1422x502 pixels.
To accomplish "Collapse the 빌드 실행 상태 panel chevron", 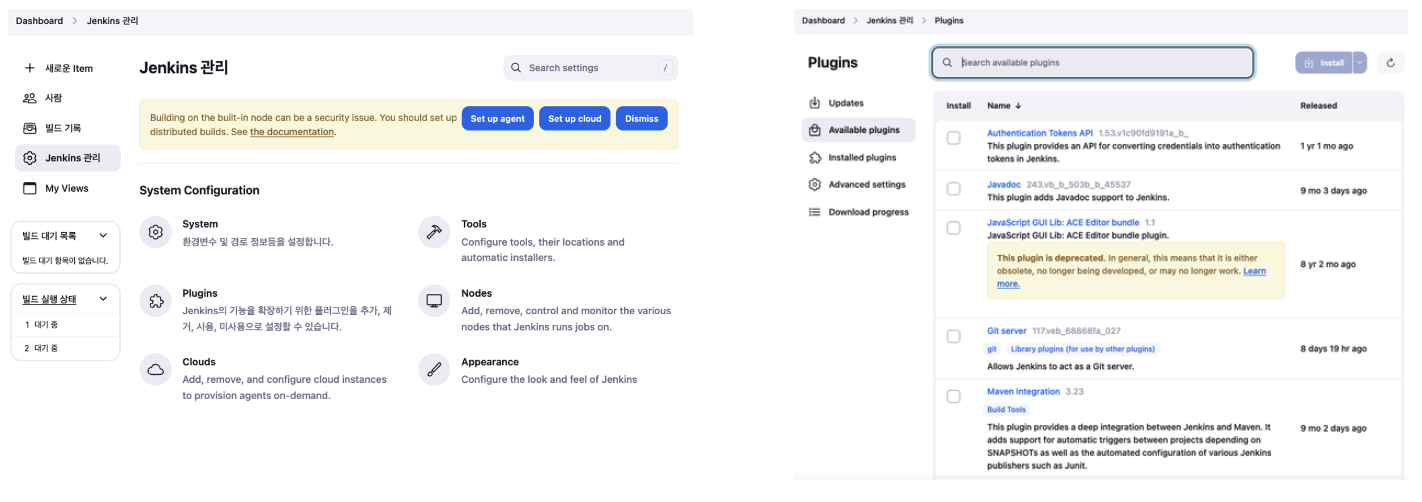I will (102, 299).
